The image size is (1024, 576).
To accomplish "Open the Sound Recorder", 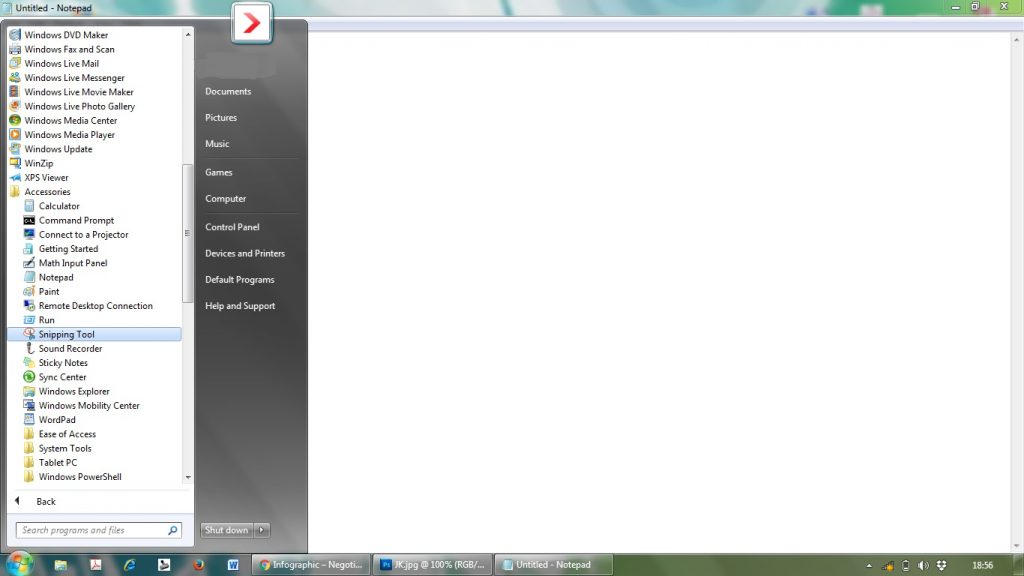I will 69,348.
